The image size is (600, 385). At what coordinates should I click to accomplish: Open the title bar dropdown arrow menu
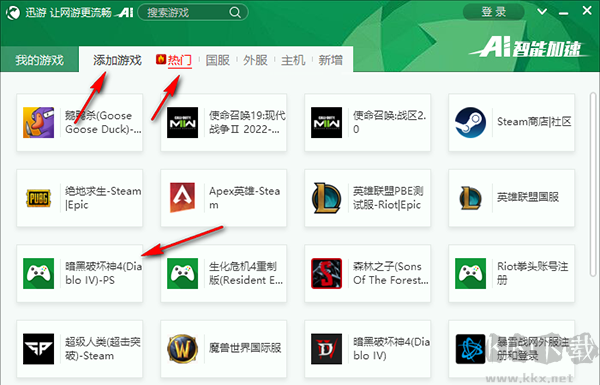click(542, 12)
